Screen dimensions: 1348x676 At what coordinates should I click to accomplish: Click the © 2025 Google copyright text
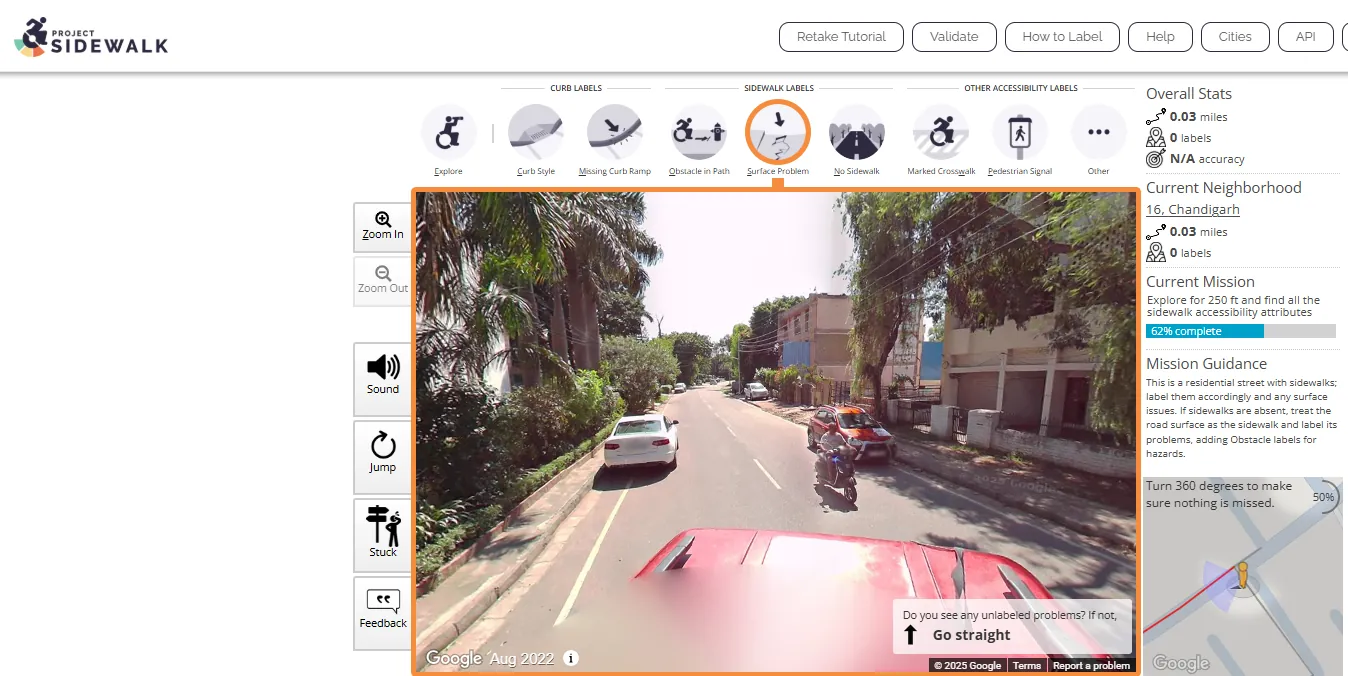pos(967,665)
